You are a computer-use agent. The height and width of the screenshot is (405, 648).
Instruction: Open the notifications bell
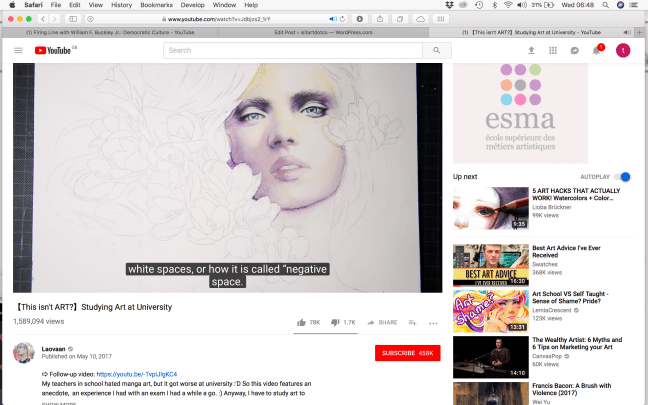coord(596,50)
